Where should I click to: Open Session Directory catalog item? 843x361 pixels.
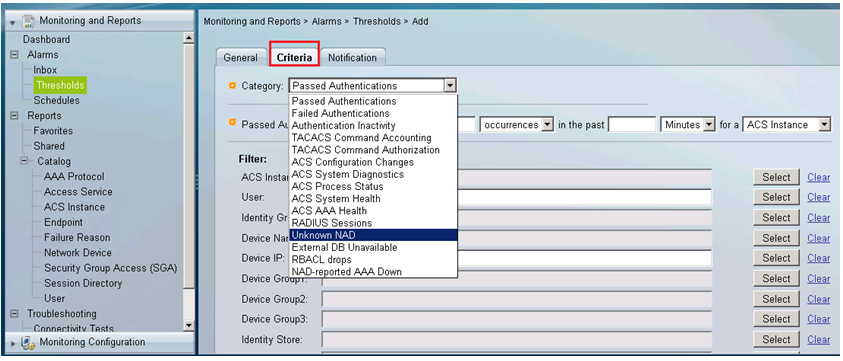tap(83, 283)
